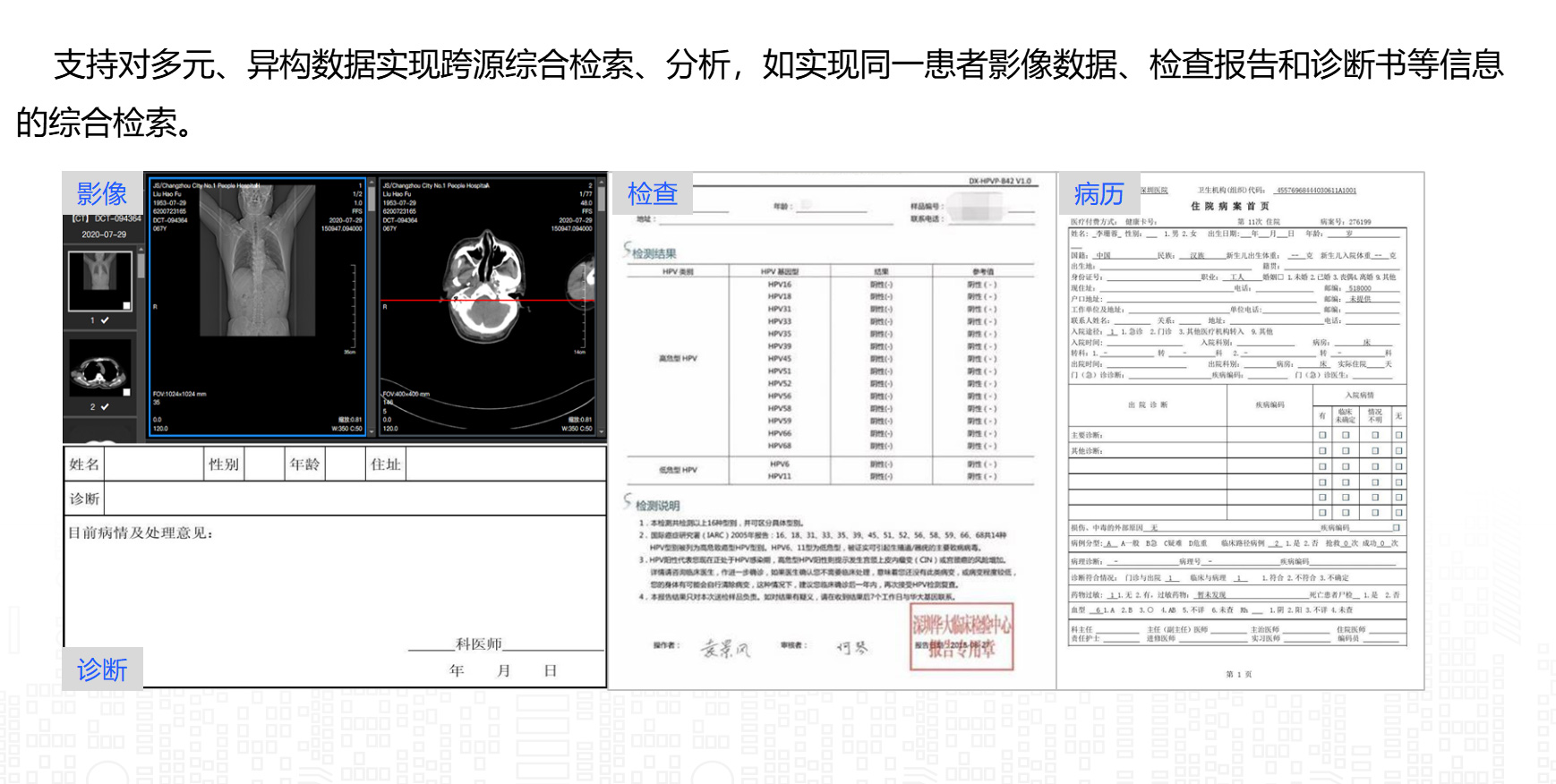Select the 病历 medical record label
Screen dimensions: 1556x784
pos(1099,193)
